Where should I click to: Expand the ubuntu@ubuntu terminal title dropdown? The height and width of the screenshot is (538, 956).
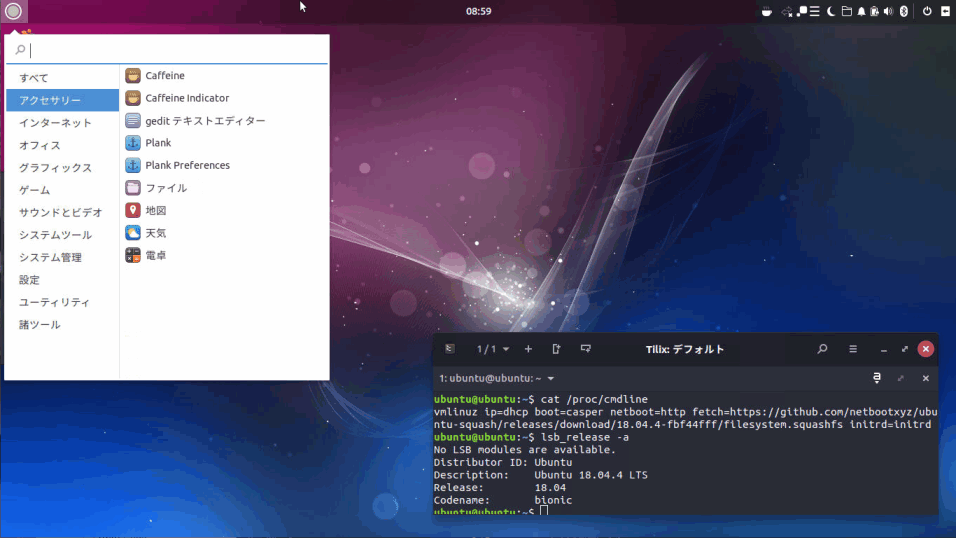click(496, 378)
